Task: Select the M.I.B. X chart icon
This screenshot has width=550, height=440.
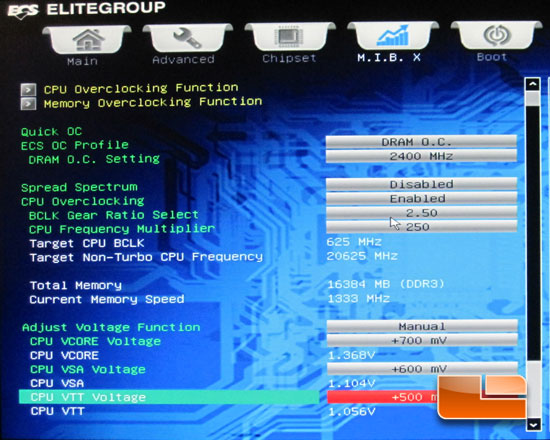Action: pyautogui.click(x=393, y=36)
